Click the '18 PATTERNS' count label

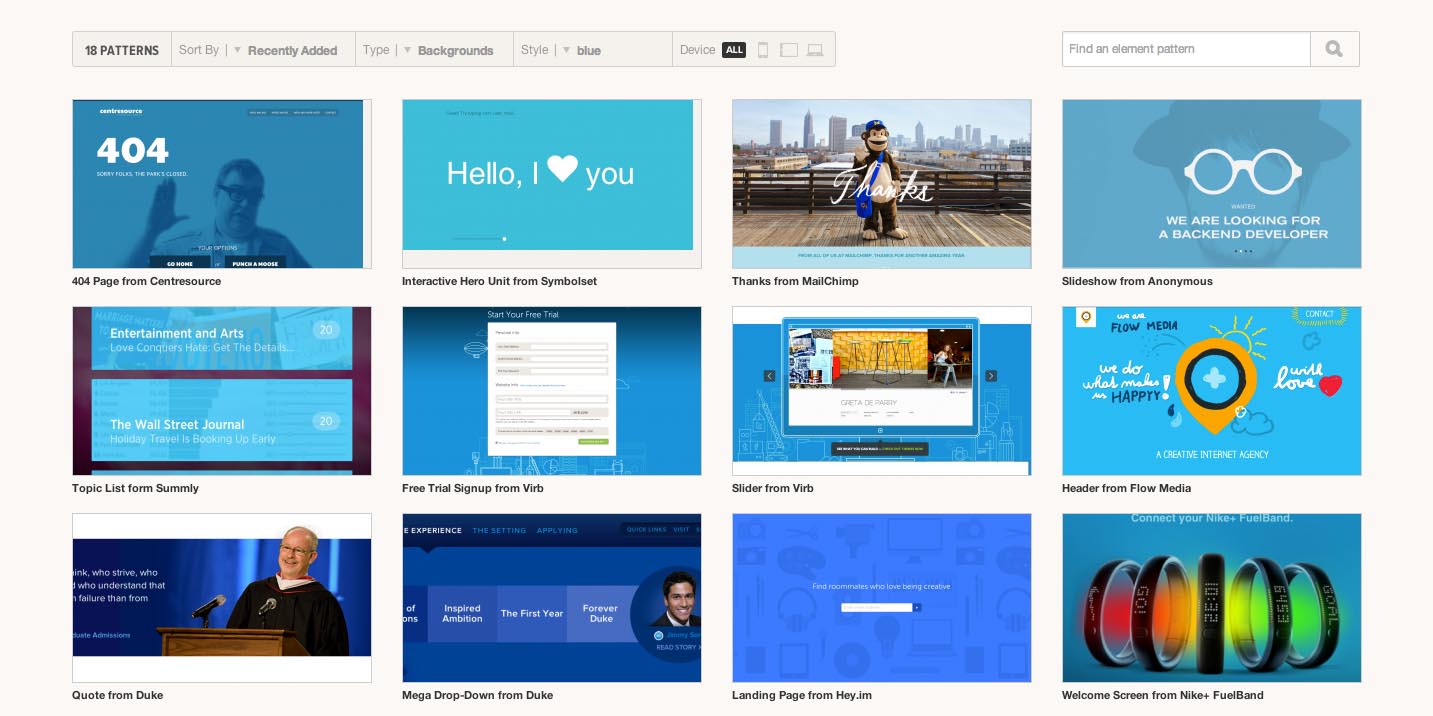[122, 50]
